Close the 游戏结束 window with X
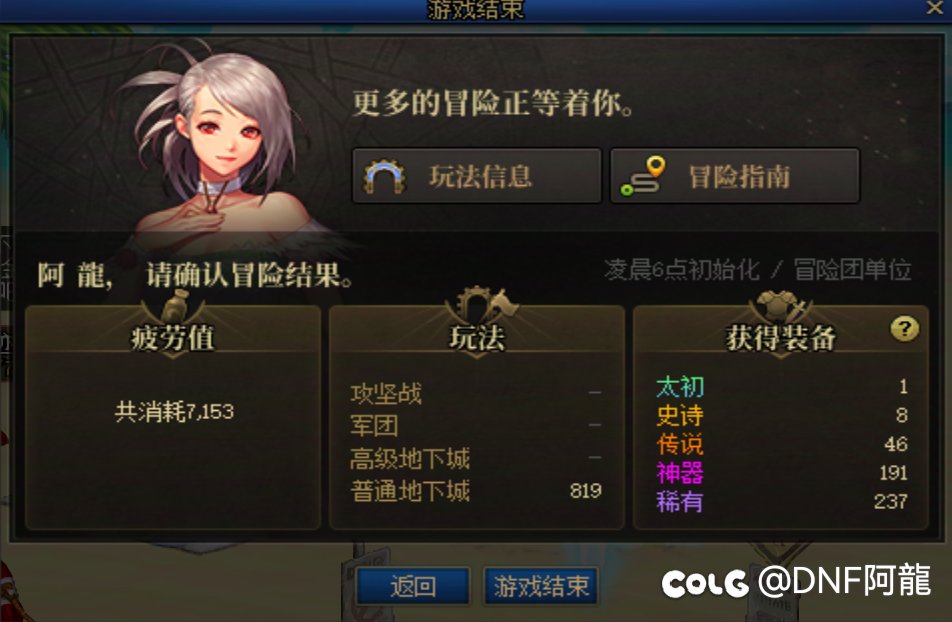 (x=935, y=8)
